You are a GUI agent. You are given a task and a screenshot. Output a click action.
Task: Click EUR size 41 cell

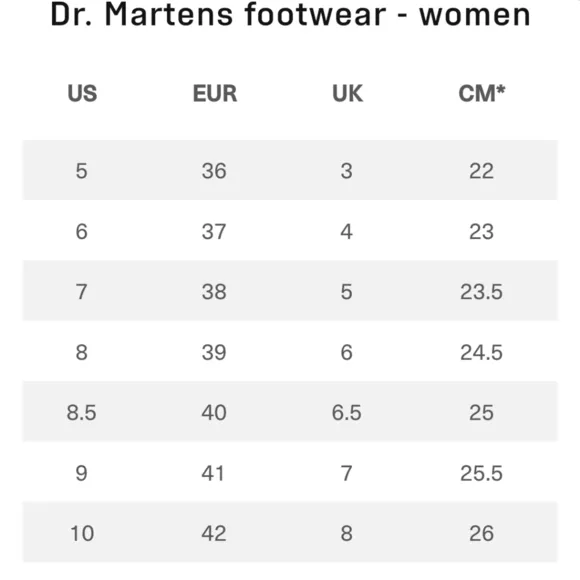pos(213,473)
